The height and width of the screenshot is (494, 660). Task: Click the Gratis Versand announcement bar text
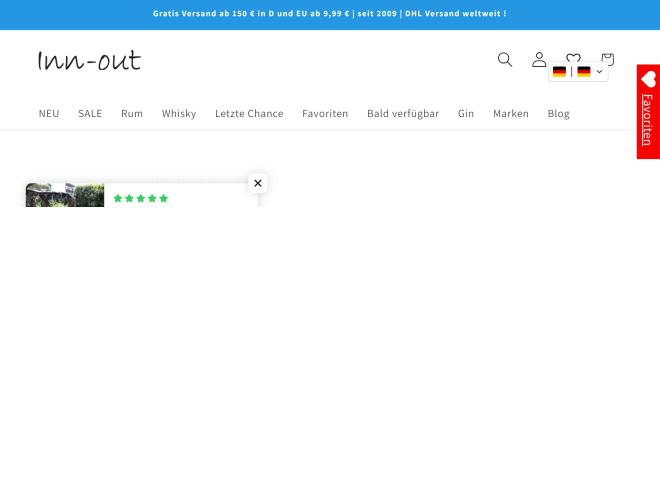(x=330, y=13)
